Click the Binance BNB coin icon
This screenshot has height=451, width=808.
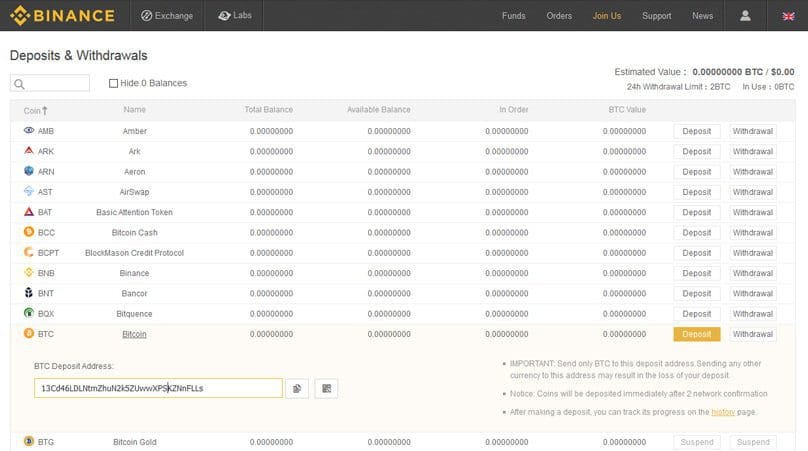[x=29, y=272]
